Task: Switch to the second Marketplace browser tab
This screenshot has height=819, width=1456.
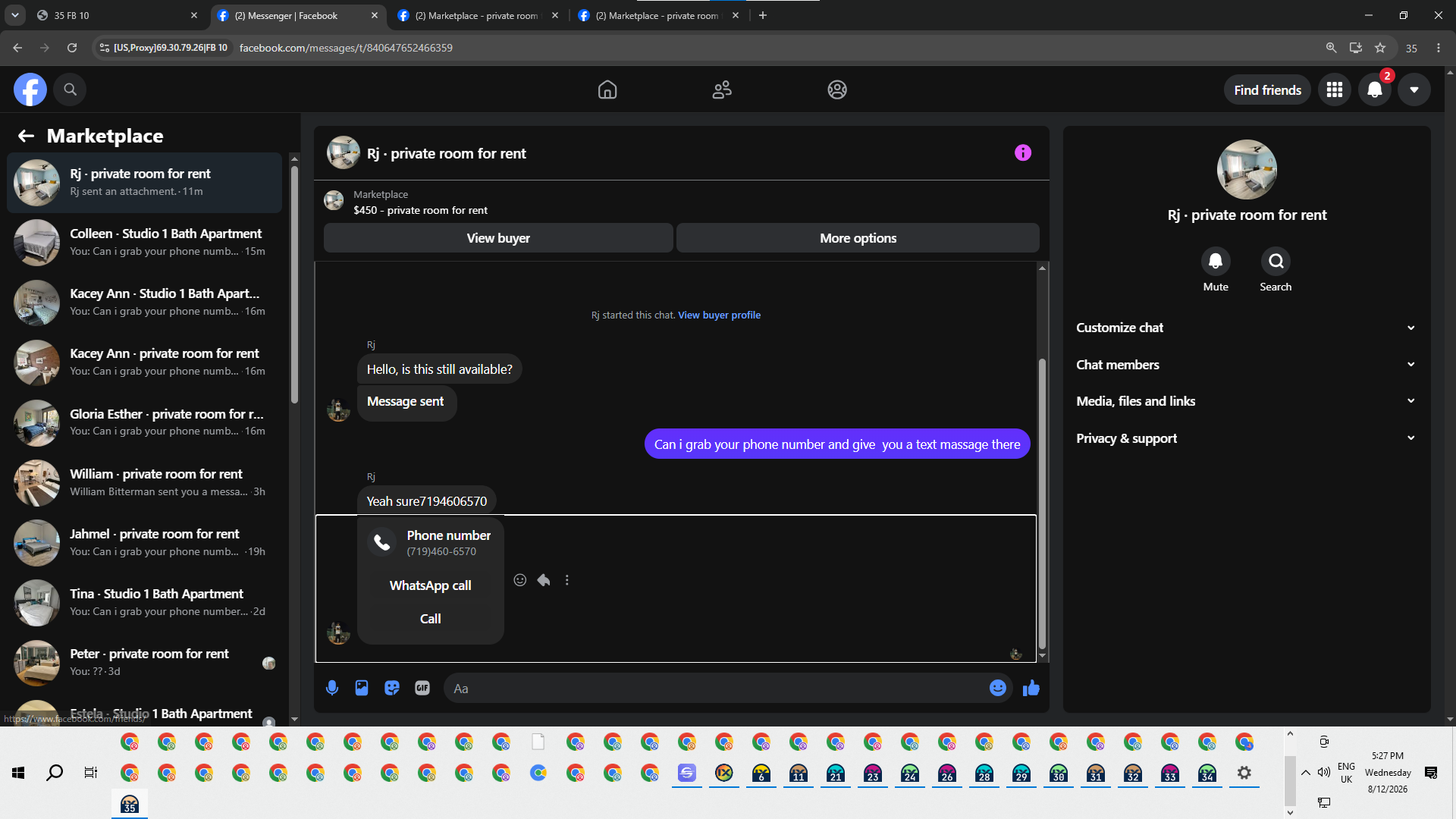Action: pyautogui.click(x=478, y=15)
